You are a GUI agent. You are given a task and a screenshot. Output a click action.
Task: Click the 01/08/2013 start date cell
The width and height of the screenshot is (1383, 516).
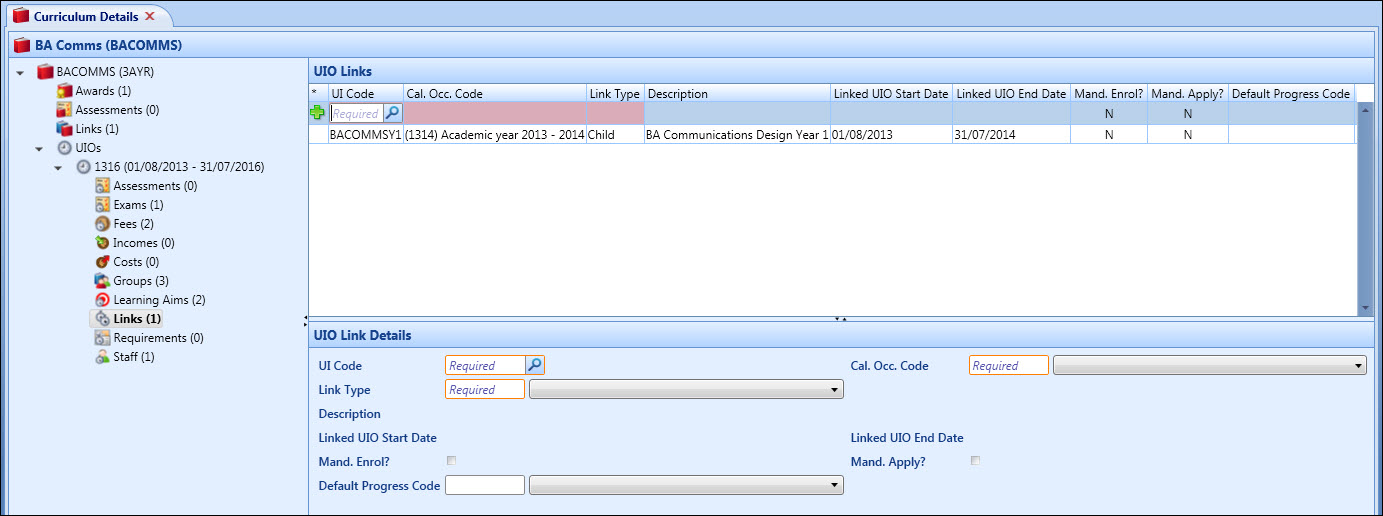[x=891, y=134]
